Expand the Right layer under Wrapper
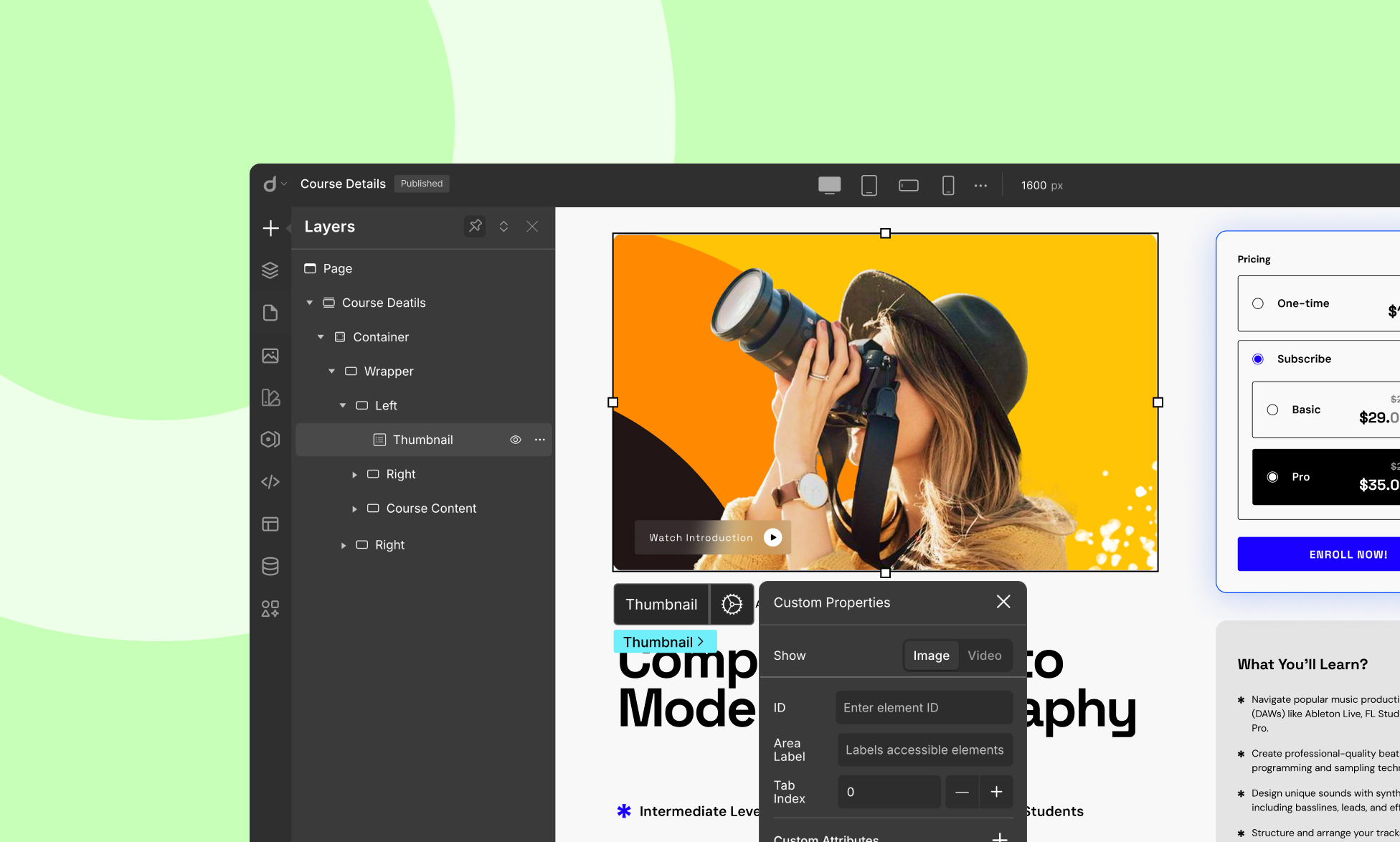The image size is (1400, 842). click(343, 546)
